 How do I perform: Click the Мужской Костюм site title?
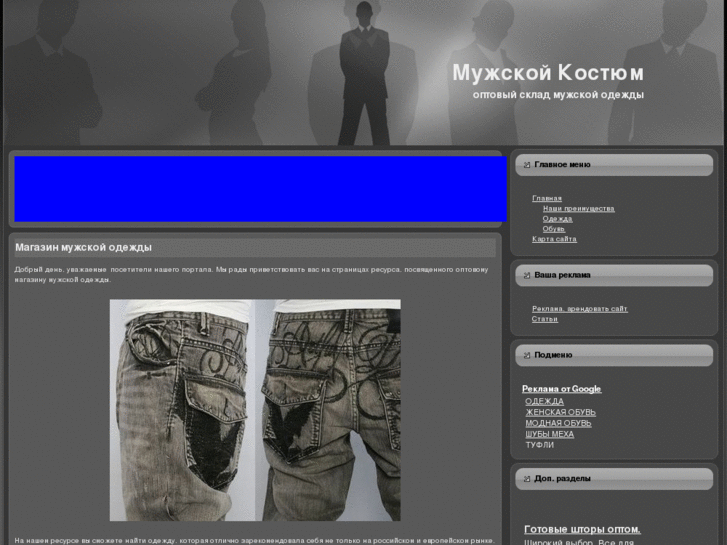tap(548, 72)
